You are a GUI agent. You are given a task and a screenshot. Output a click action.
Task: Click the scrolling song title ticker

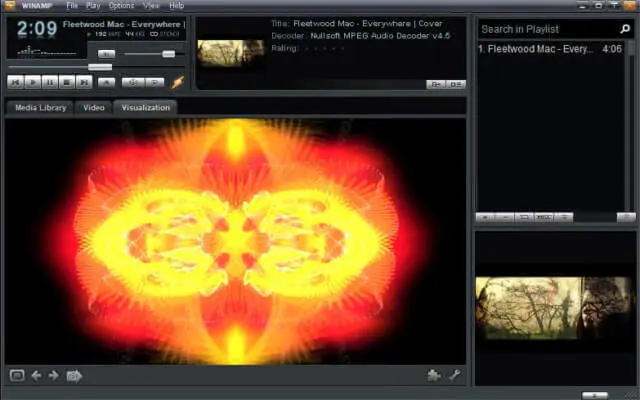coord(124,24)
